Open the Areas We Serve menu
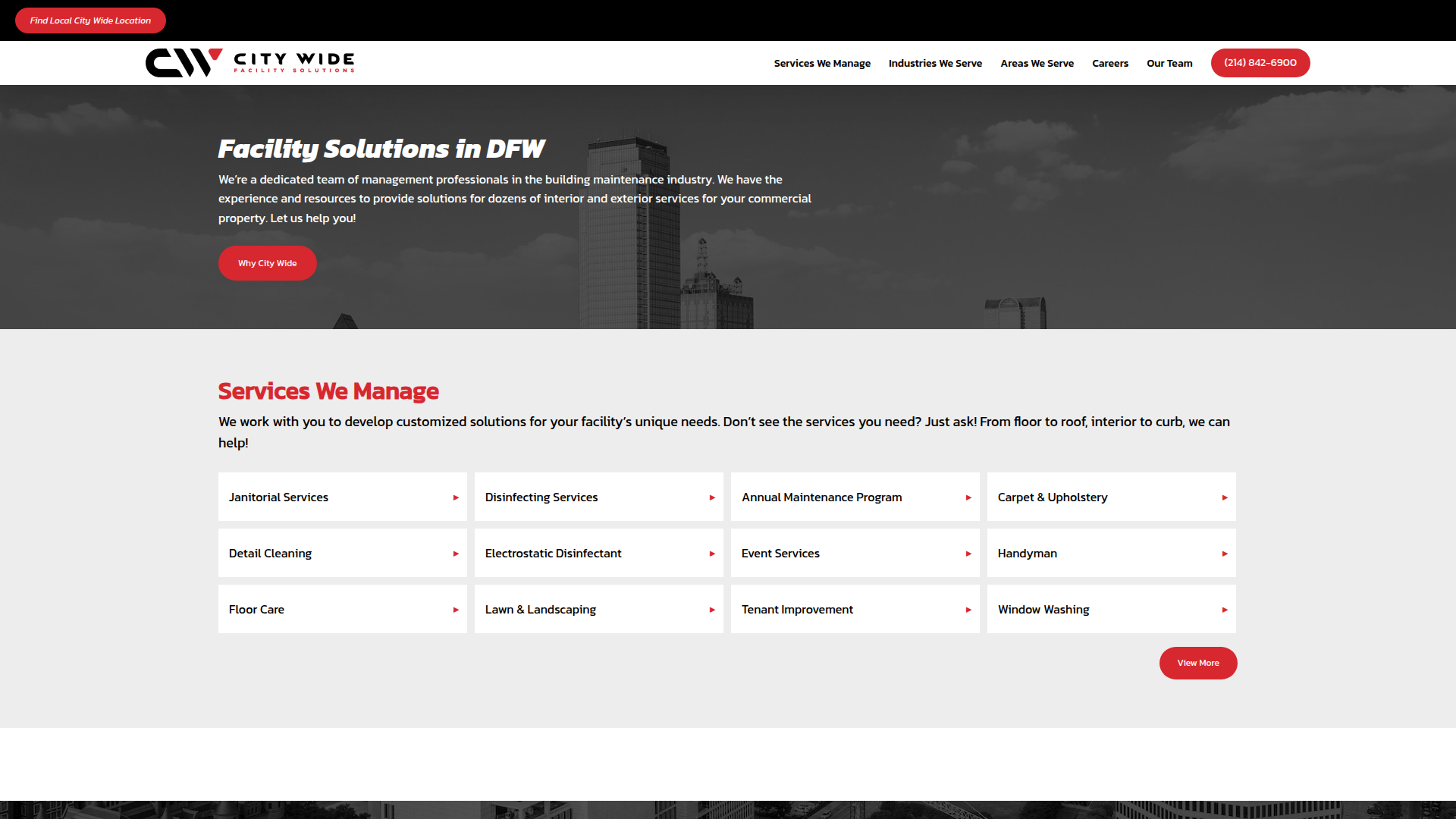Viewport: 1456px width, 819px height. (1037, 63)
